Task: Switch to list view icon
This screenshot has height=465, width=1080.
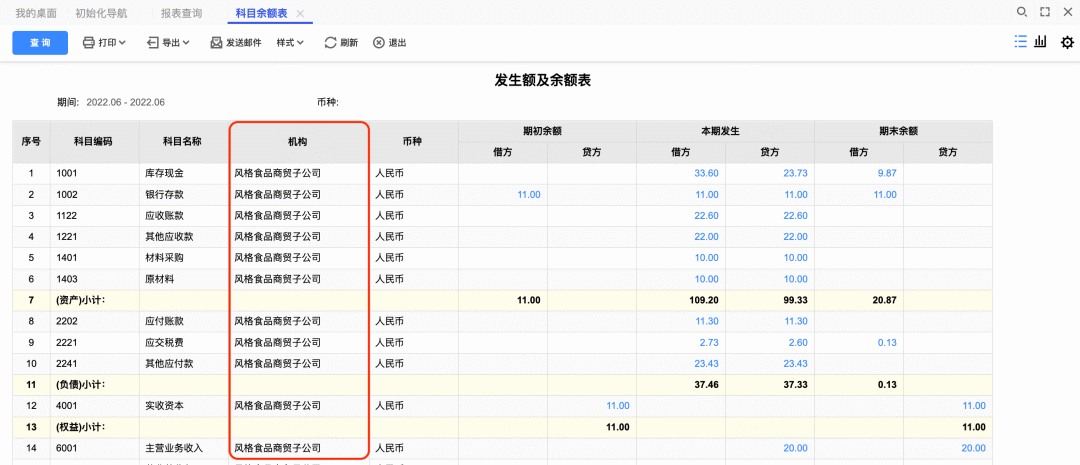Action: pyautogui.click(x=1021, y=42)
